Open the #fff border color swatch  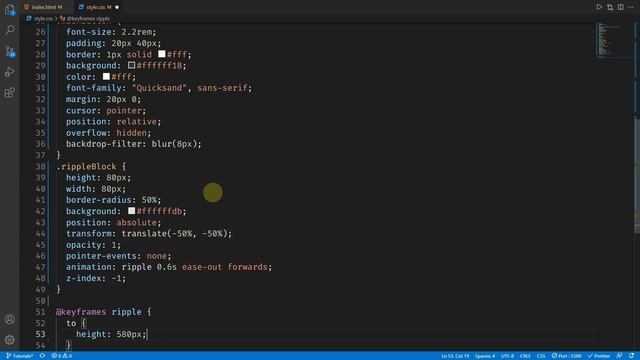tap(162, 54)
